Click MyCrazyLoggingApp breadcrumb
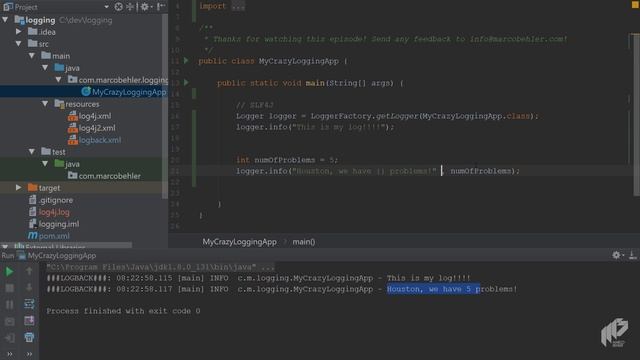This screenshot has width=640, height=360. (x=240, y=242)
